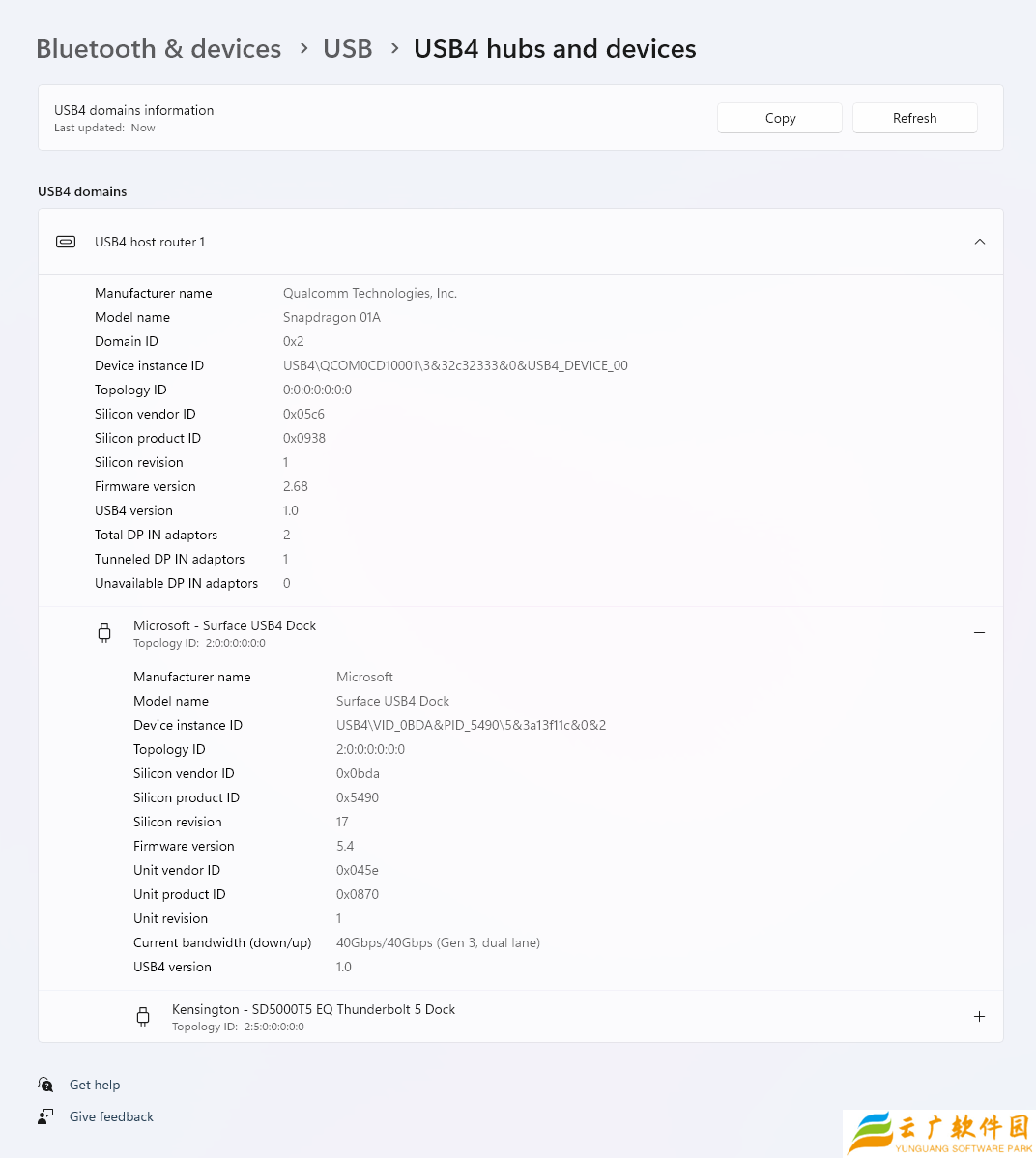The image size is (1036, 1158).
Task: Refresh the USB4 domains information
Action: tap(915, 118)
